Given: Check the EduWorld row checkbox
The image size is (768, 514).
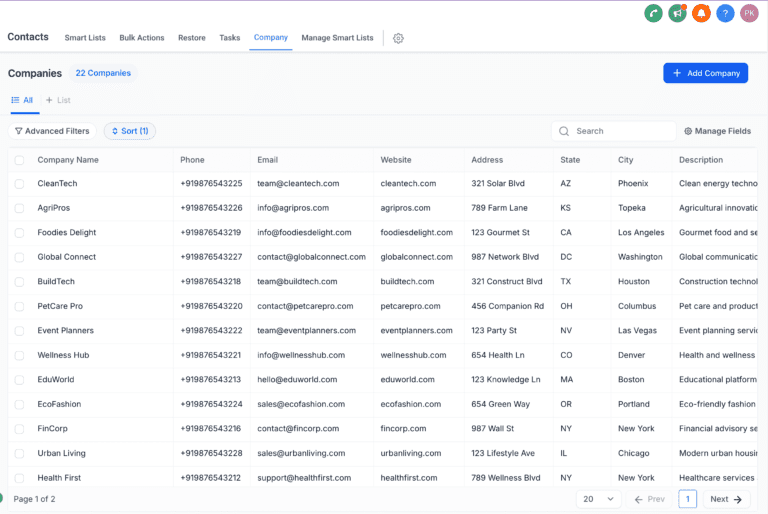Looking at the screenshot, I should coord(19,380).
